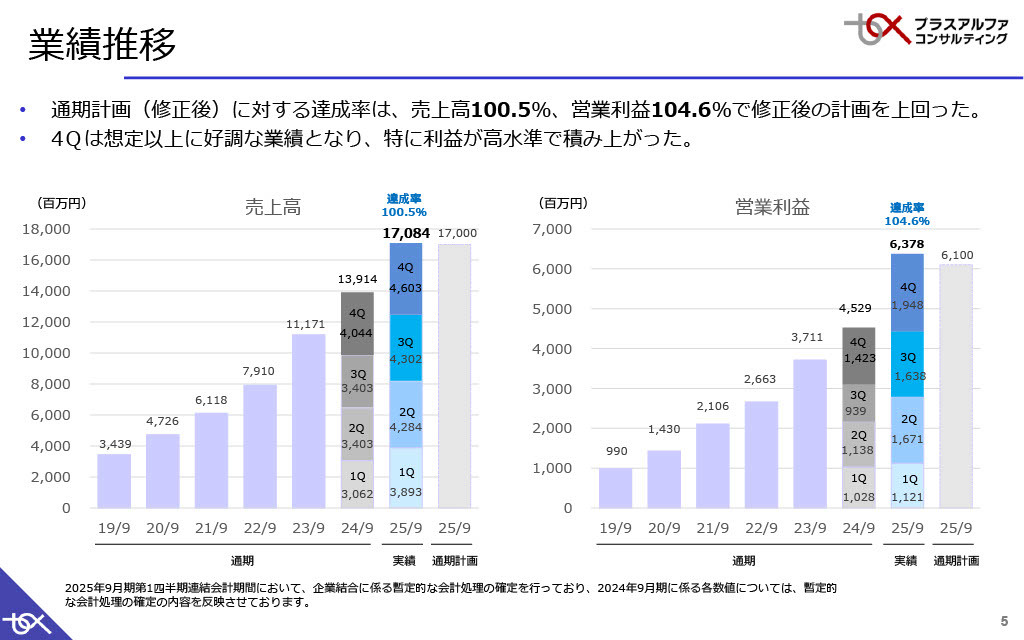Click the bold 17,084 total sales label
This screenshot has width=1024, height=640.
coord(405,233)
